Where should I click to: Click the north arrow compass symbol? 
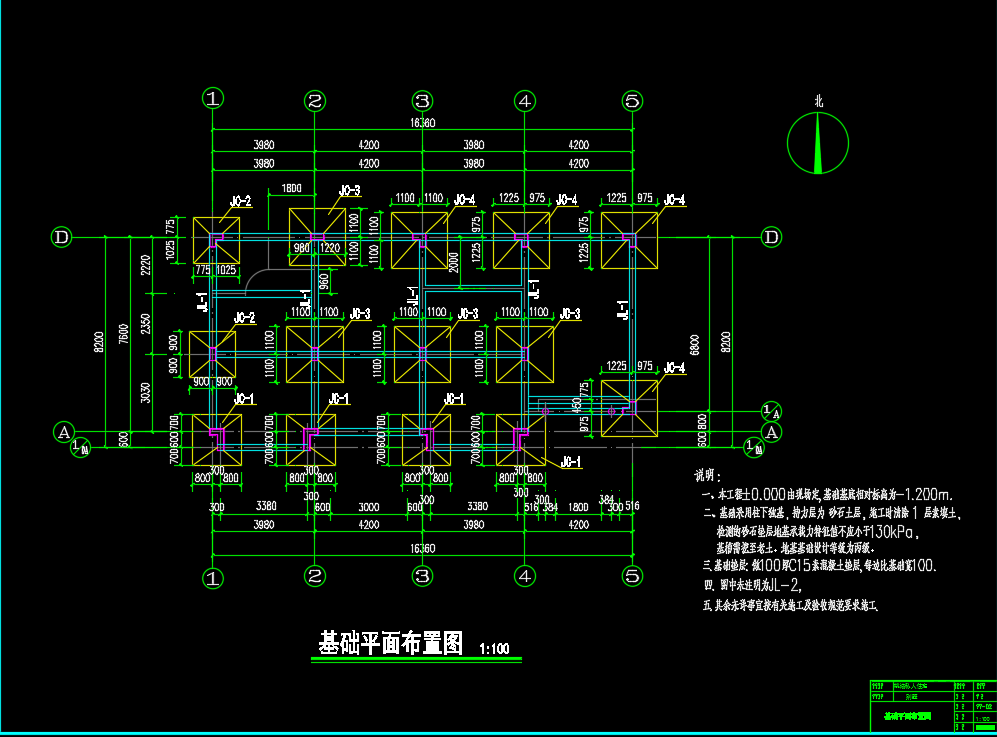[x=818, y=143]
